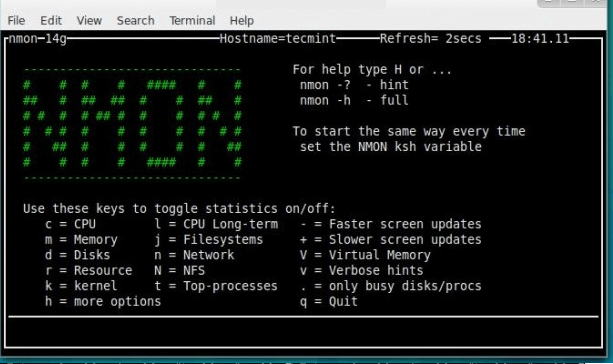The height and width of the screenshot is (364, 613).
Task: Click 'For help type H or ...' text
Action: [372, 70]
